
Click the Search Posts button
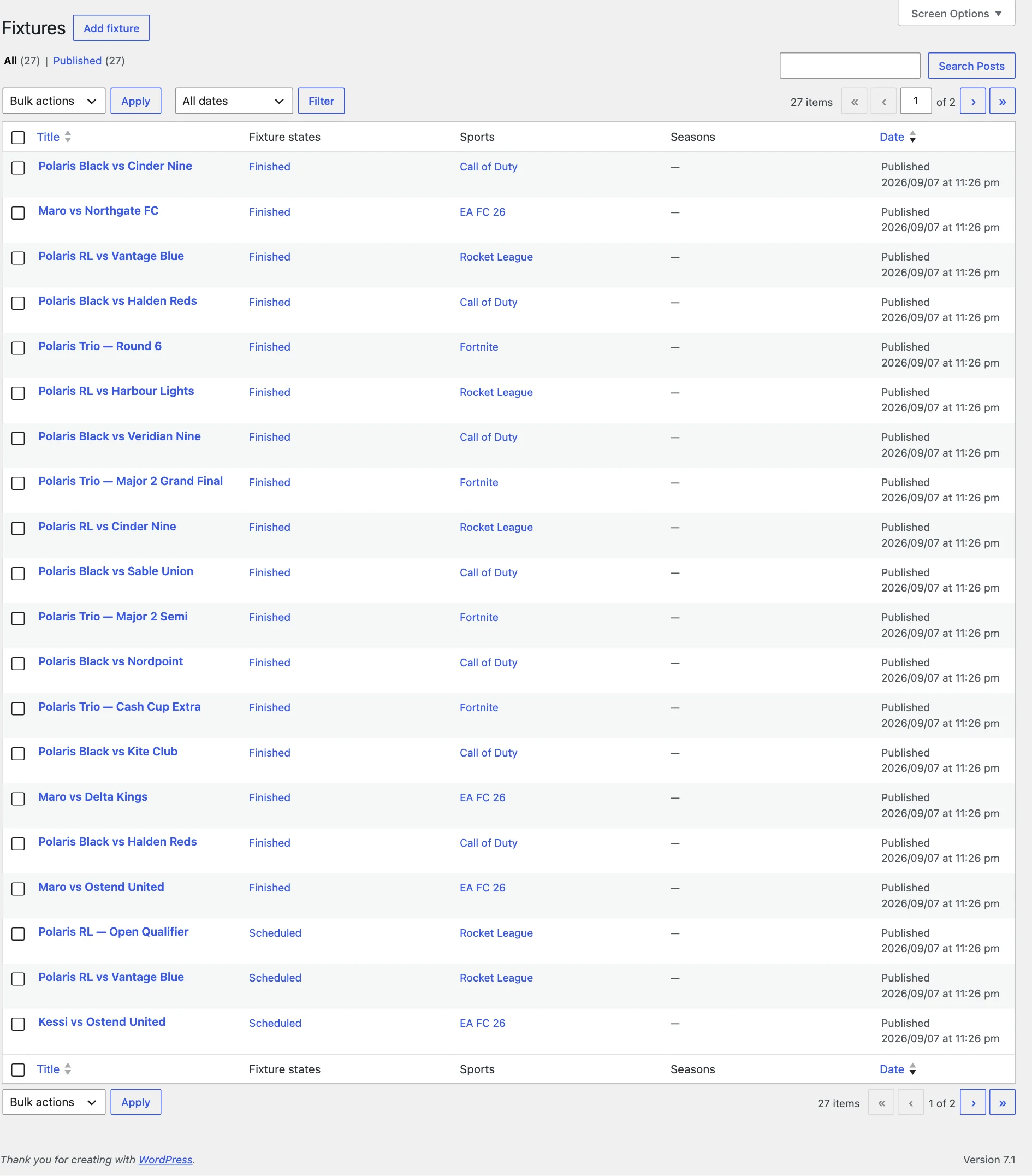(x=971, y=66)
